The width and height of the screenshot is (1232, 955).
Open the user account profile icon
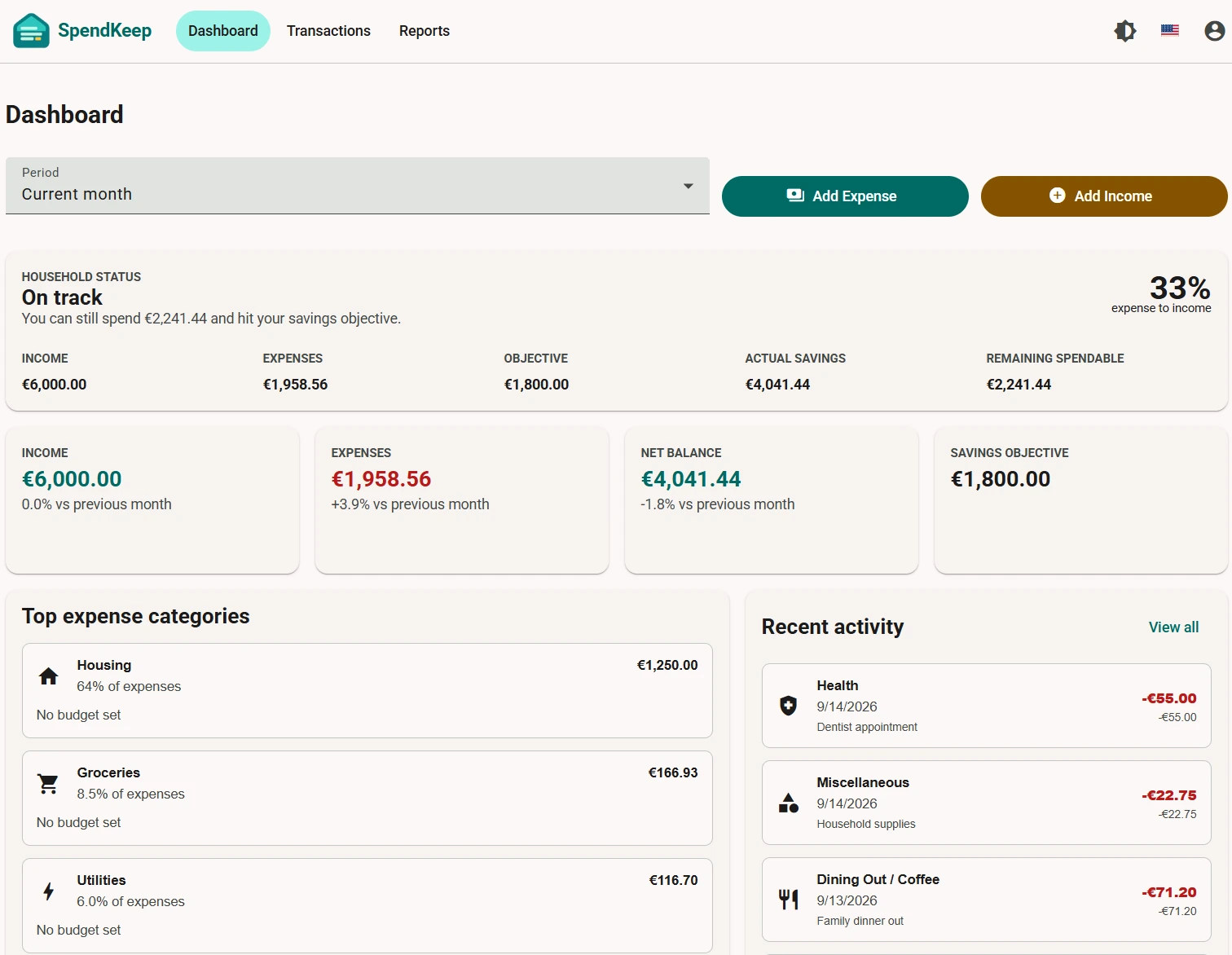pos(1215,31)
